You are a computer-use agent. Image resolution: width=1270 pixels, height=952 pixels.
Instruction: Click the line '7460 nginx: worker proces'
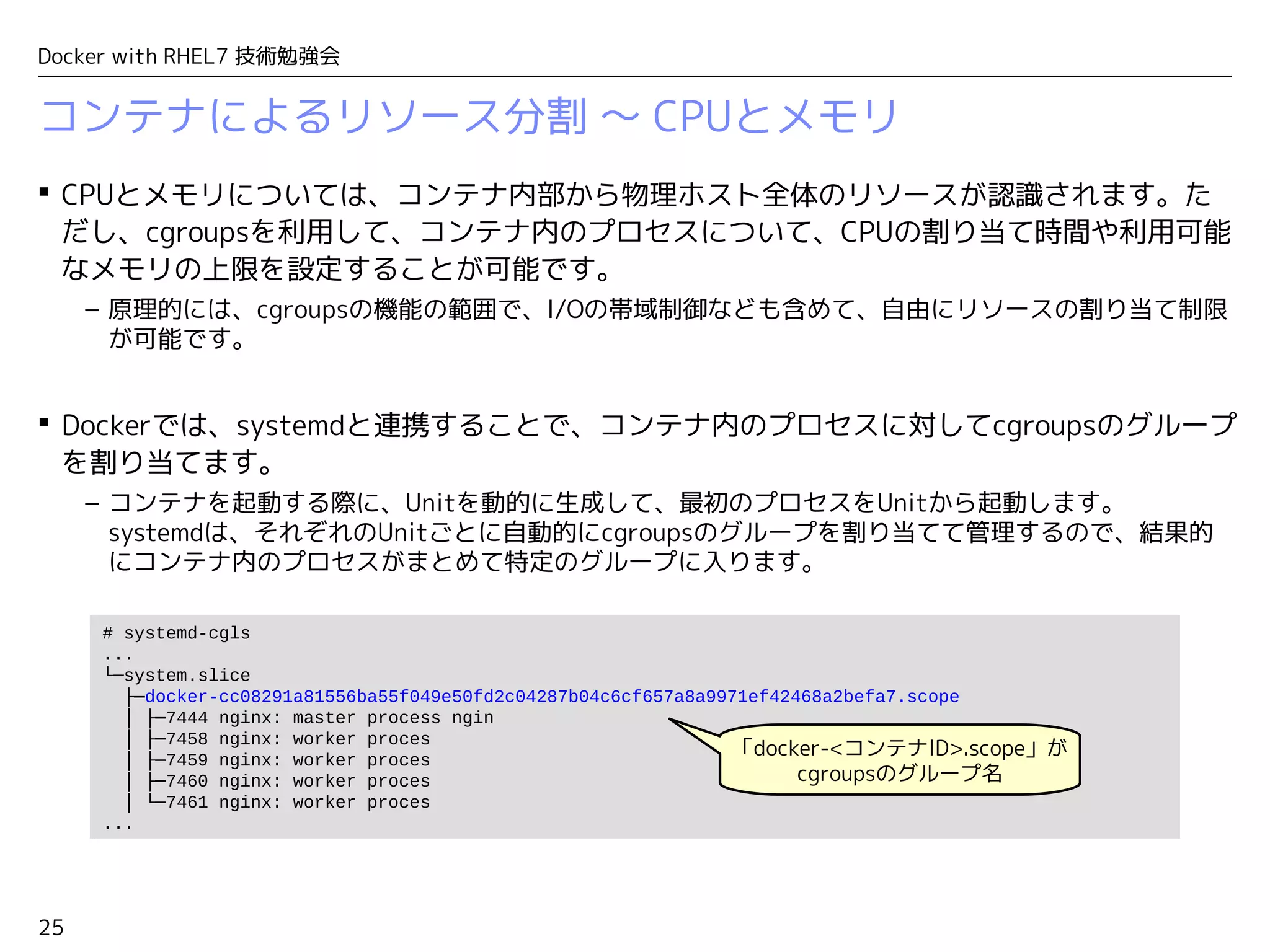click(x=298, y=781)
